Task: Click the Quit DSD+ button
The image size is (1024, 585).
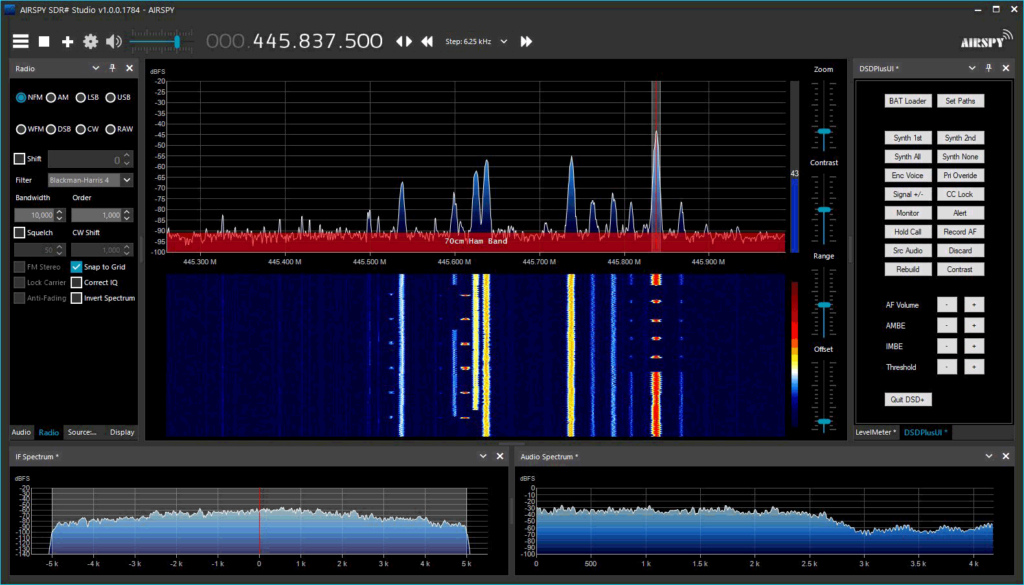Action: (x=907, y=399)
